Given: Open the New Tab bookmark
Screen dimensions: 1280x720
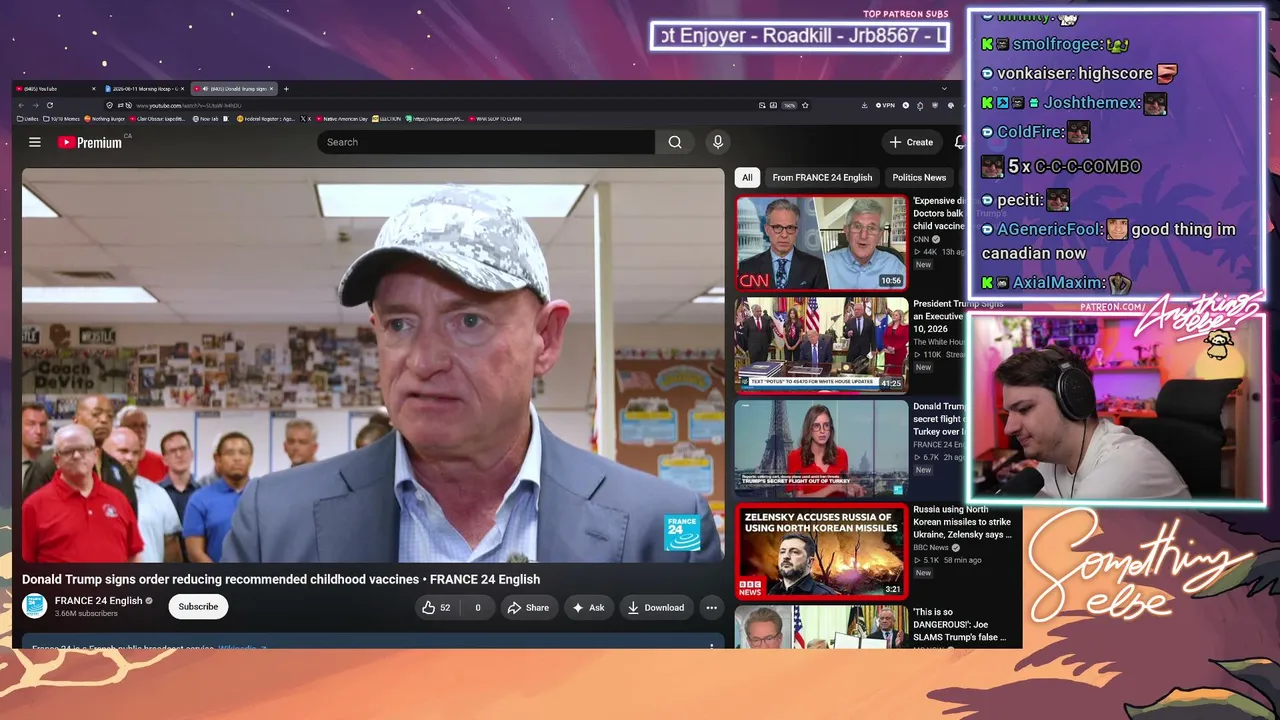Looking at the screenshot, I should [x=206, y=119].
